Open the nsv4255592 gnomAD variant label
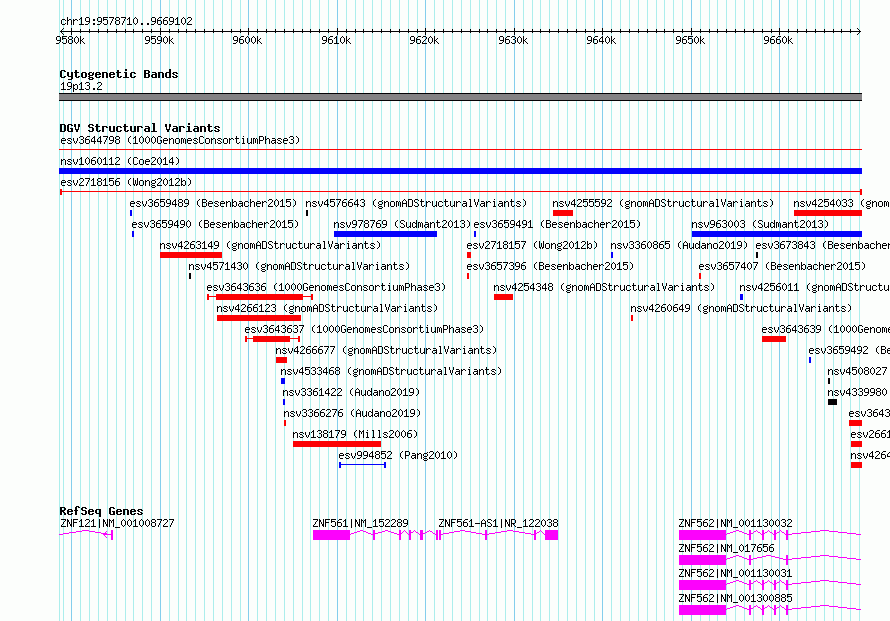Screen dimensions: 890x621 pyautogui.click(x=663, y=203)
